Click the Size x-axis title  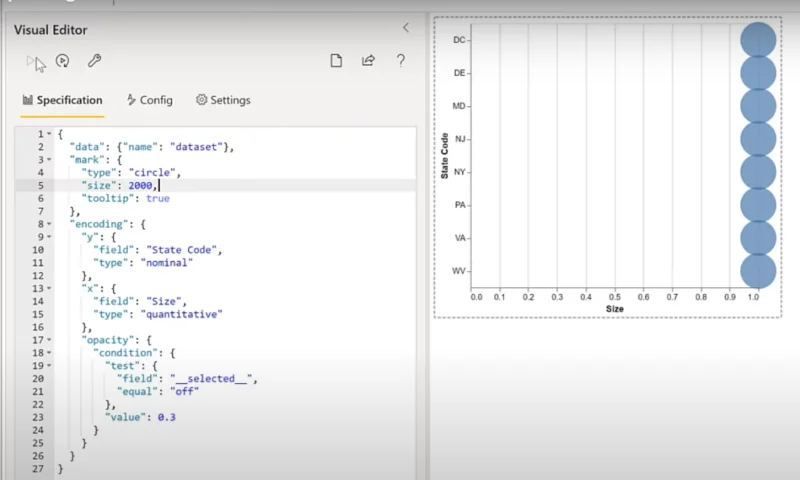tap(615, 309)
